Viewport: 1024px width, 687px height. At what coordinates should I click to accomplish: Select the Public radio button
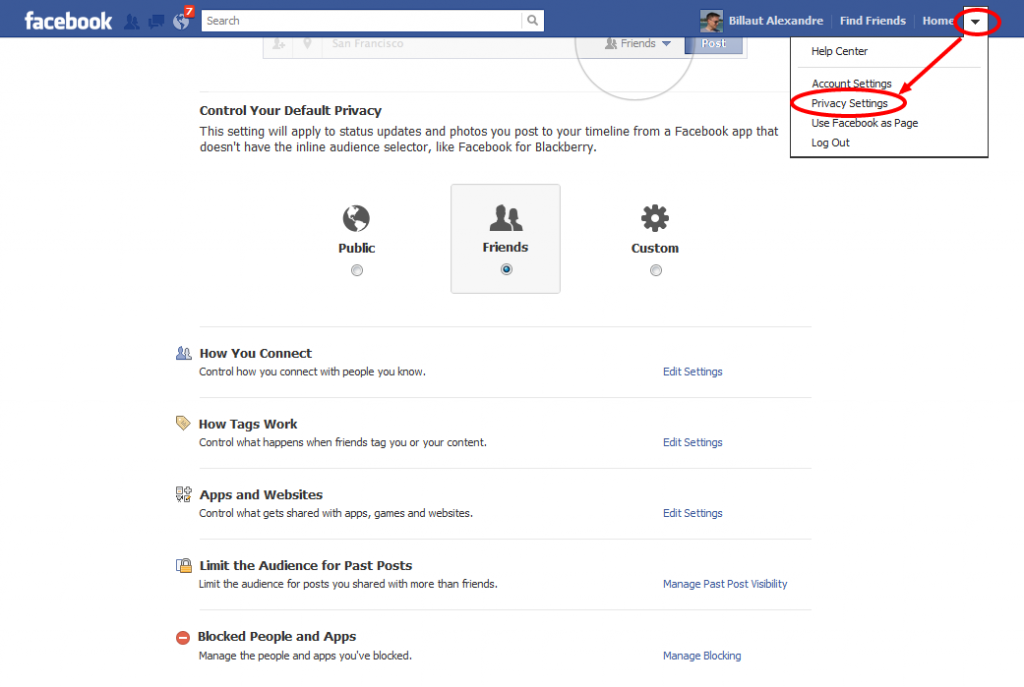pos(357,270)
